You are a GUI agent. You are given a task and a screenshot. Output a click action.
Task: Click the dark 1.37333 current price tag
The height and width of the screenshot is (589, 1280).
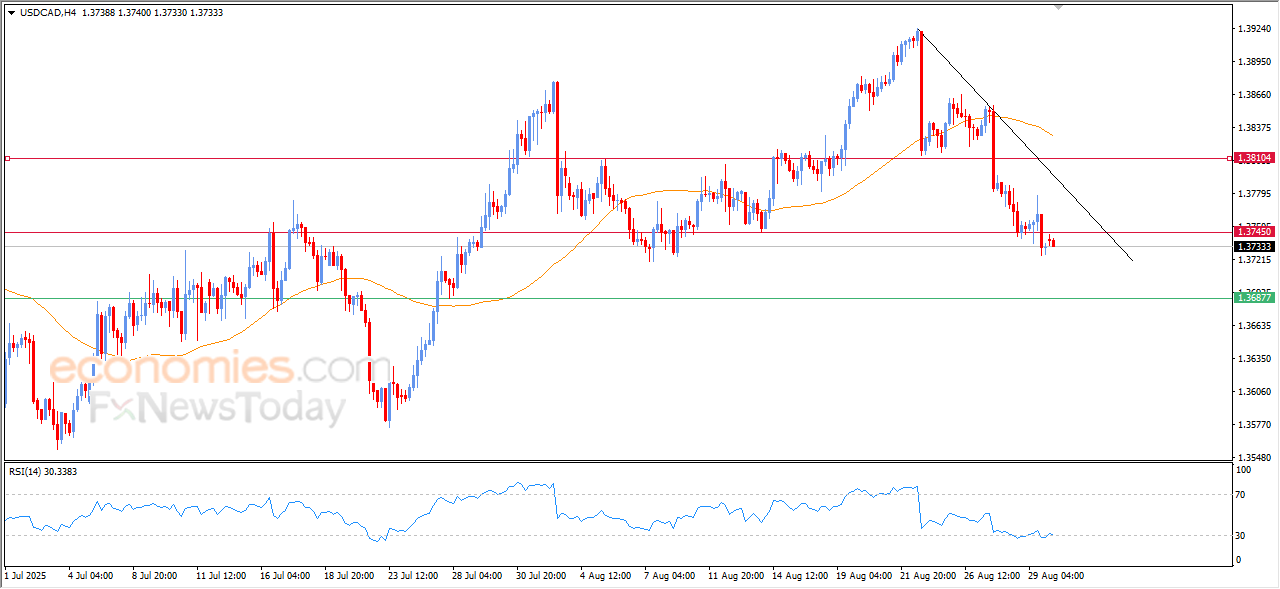[x=1254, y=246]
